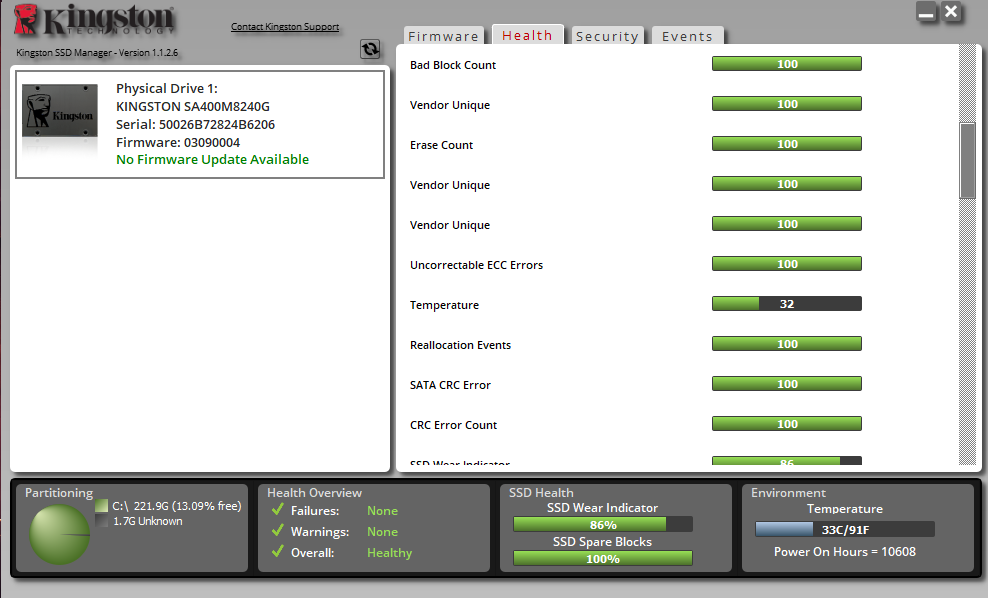This screenshot has width=988, height=598.
Task: Click the Erase Count label
Action: pyautogui.click(x=441, y=145)
